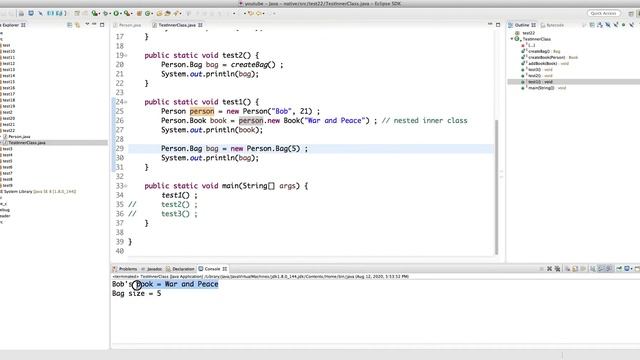Viewport: 640px width, 360px height.
Task: Select the JRE System Library entry
Action: point(38,191)
